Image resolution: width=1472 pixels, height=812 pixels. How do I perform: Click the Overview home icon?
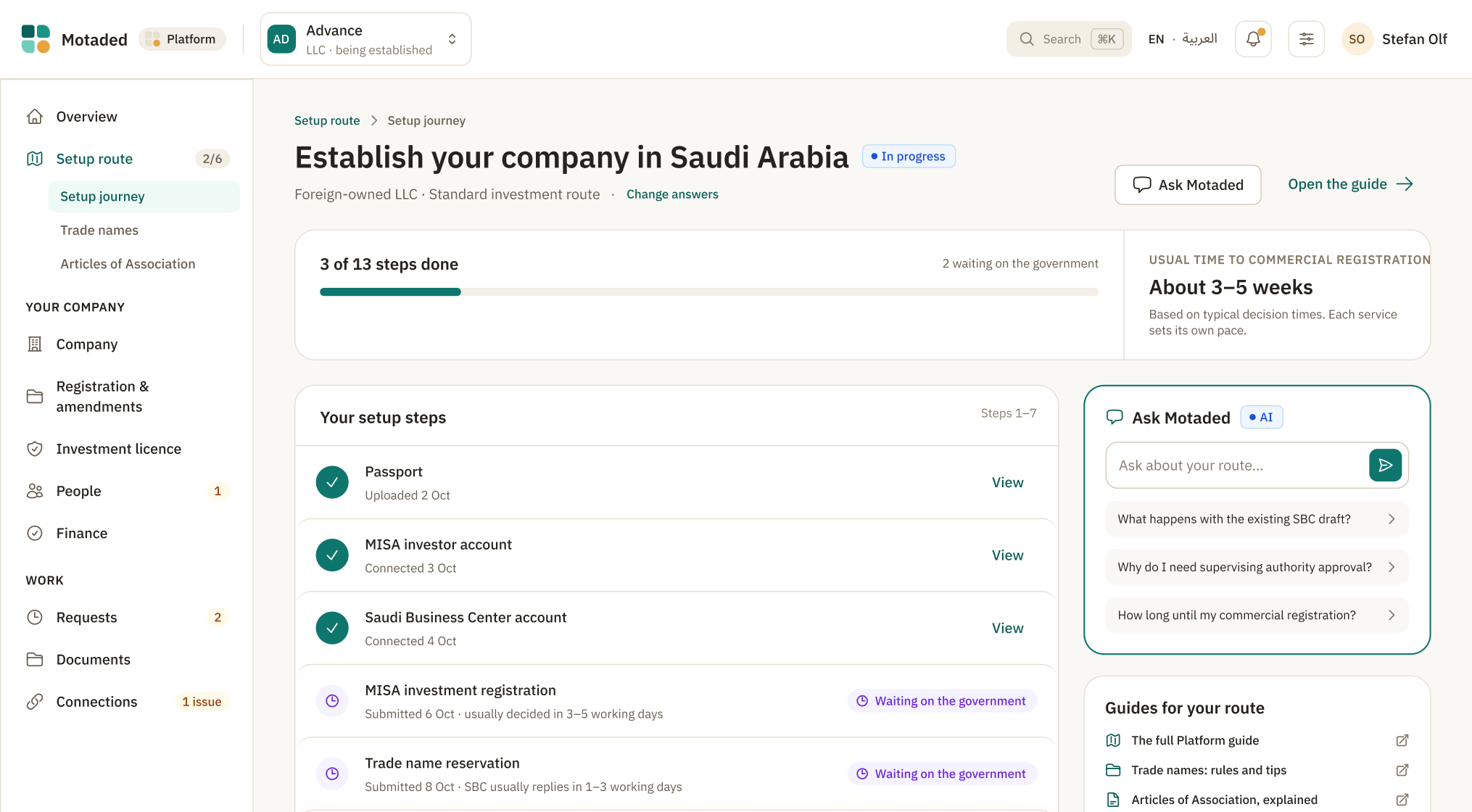pos(35,117)
